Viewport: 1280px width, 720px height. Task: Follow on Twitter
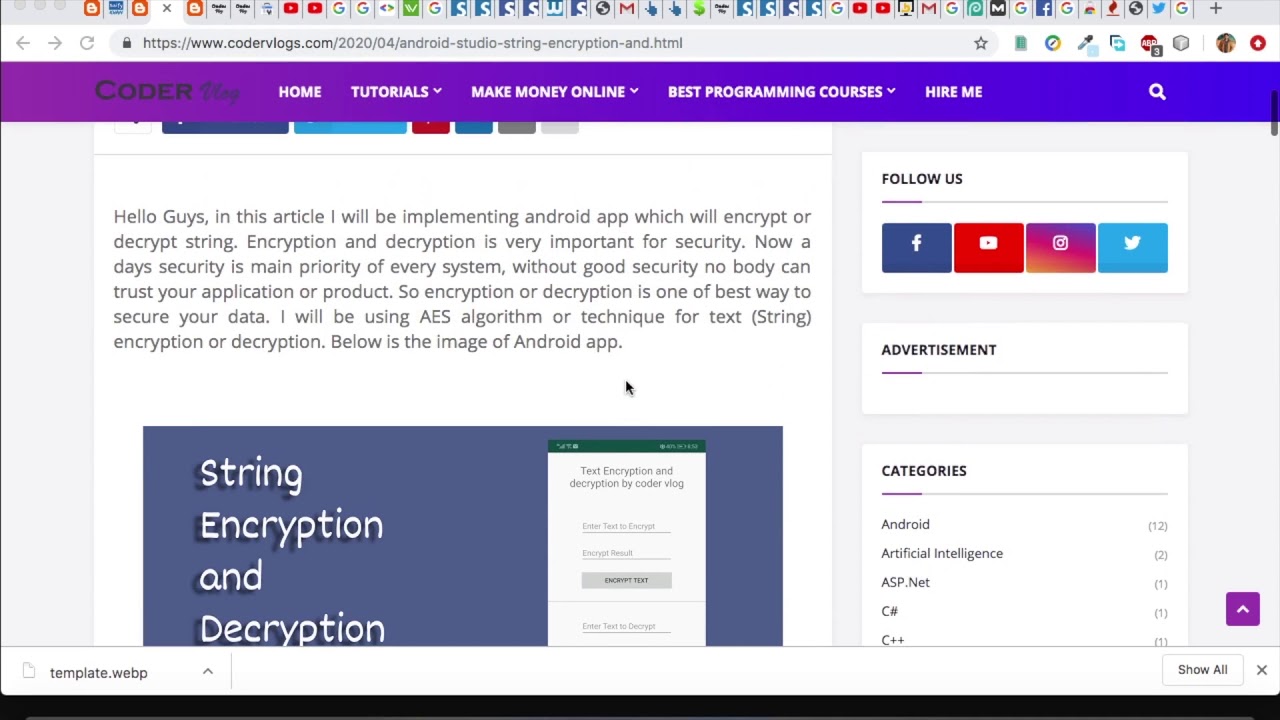coord(1132,248)
